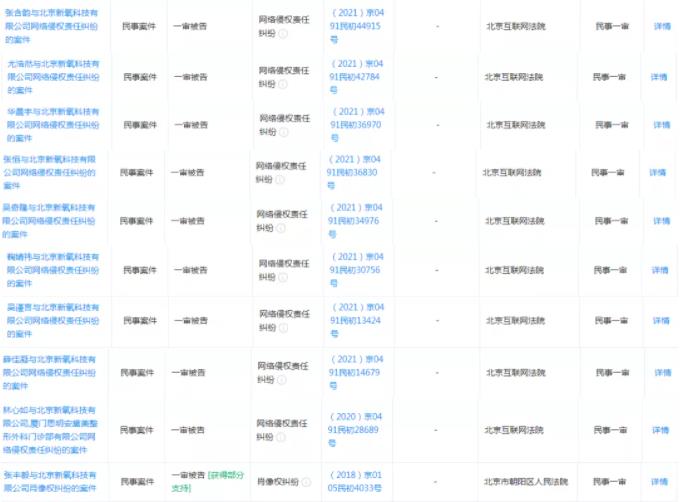Open 鞠婧祎 case title link

[53, 270]
